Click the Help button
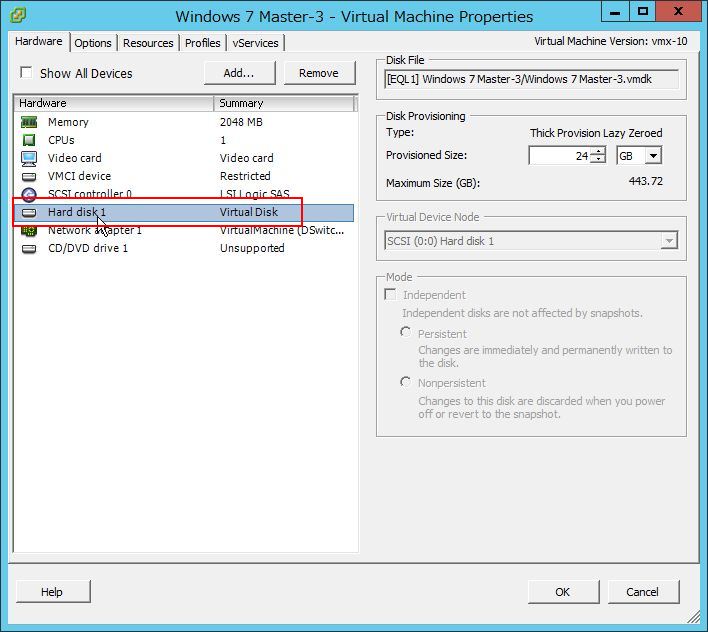 (53, 591)
